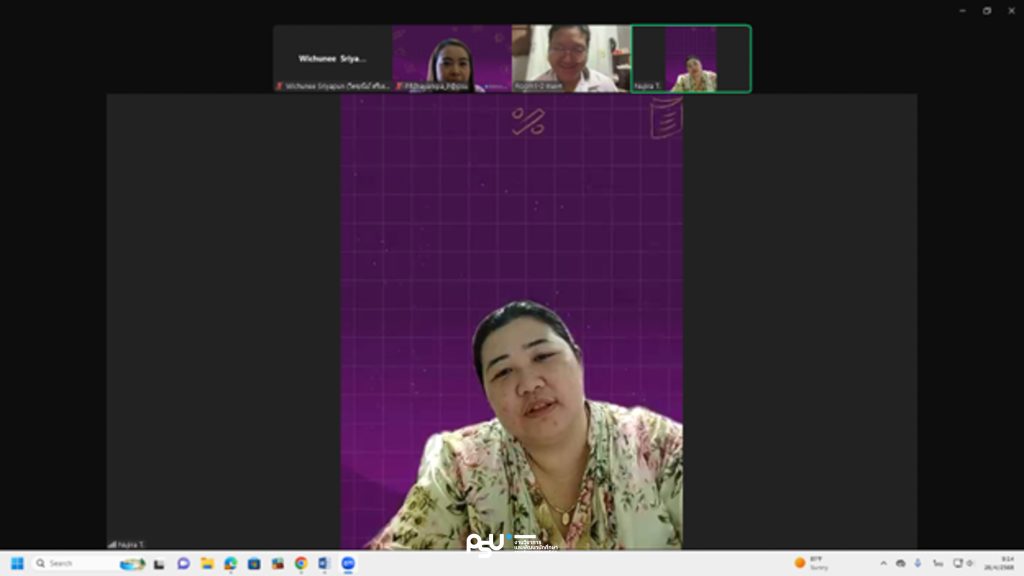Launch Microsoft Edge from the taskbar

tap(231, 563)
